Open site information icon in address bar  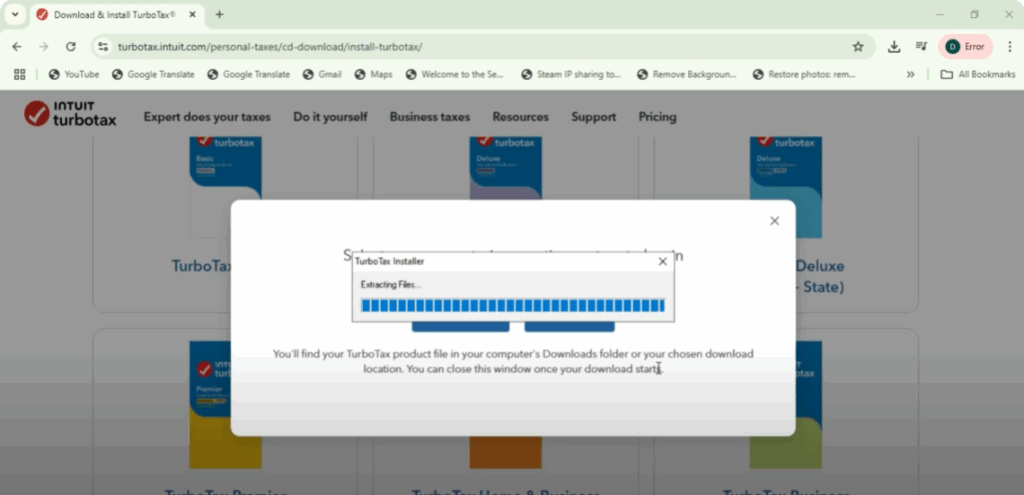(103, 46)
